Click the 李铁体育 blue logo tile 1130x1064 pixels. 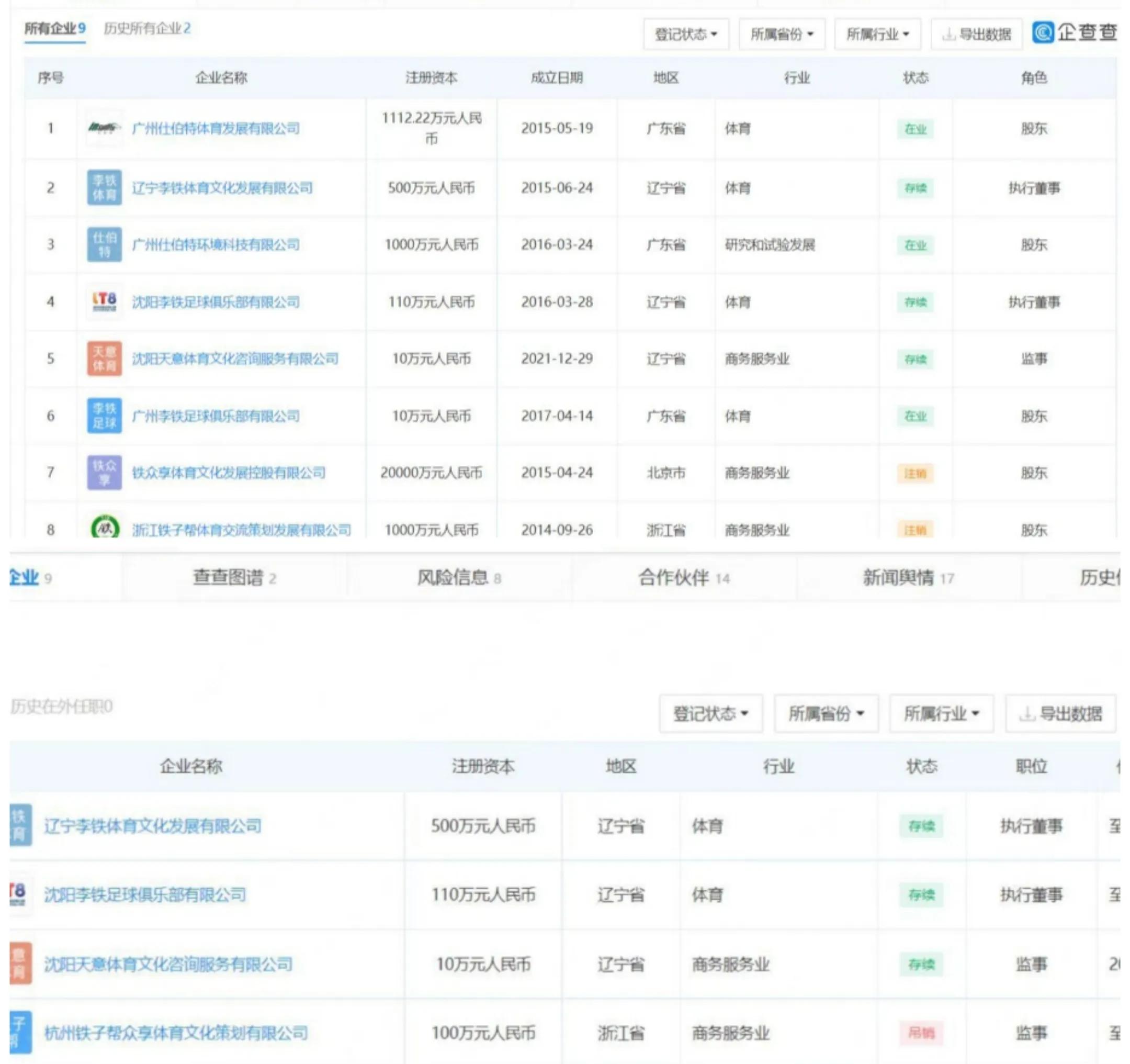tap(104, 188)
